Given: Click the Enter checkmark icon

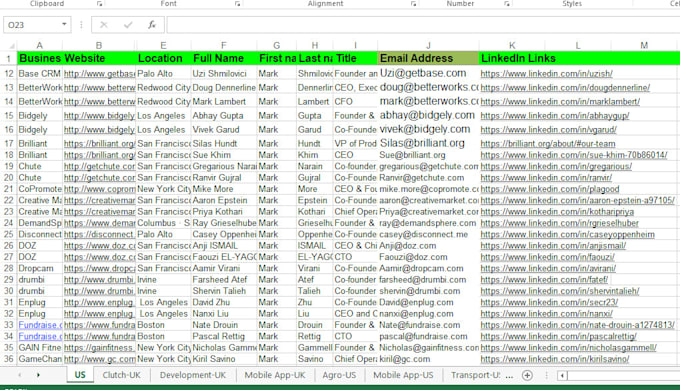Looking at the screenshot, I should click(x=128, y=25).
